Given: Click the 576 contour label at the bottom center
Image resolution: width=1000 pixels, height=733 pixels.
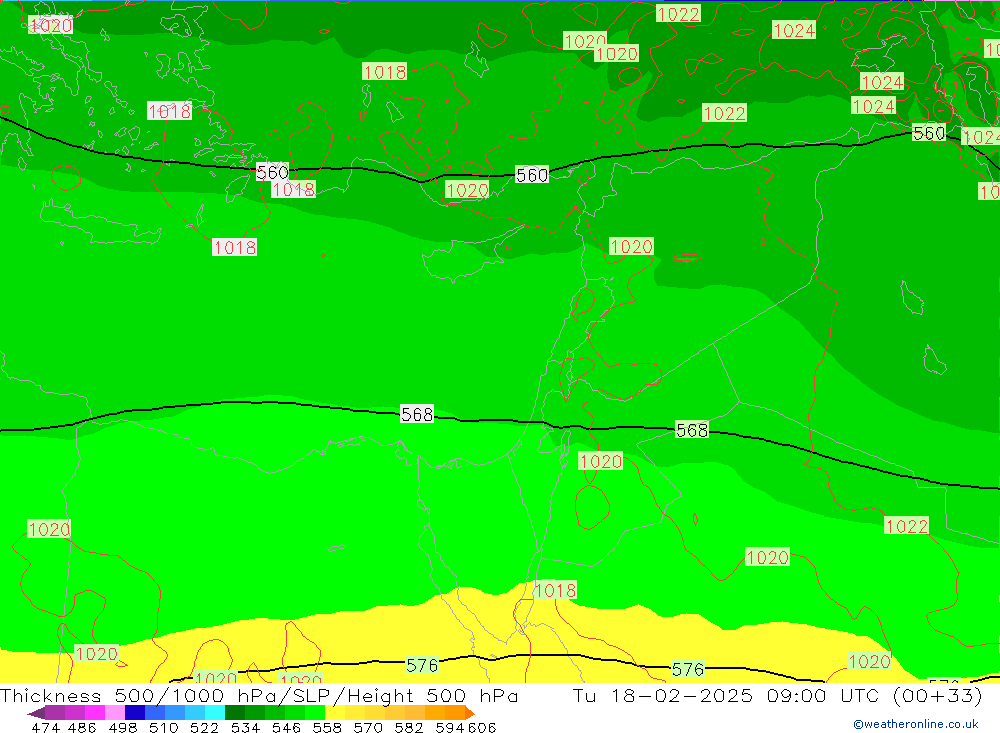Looking at the screenshot, I should tap(422, 665).
